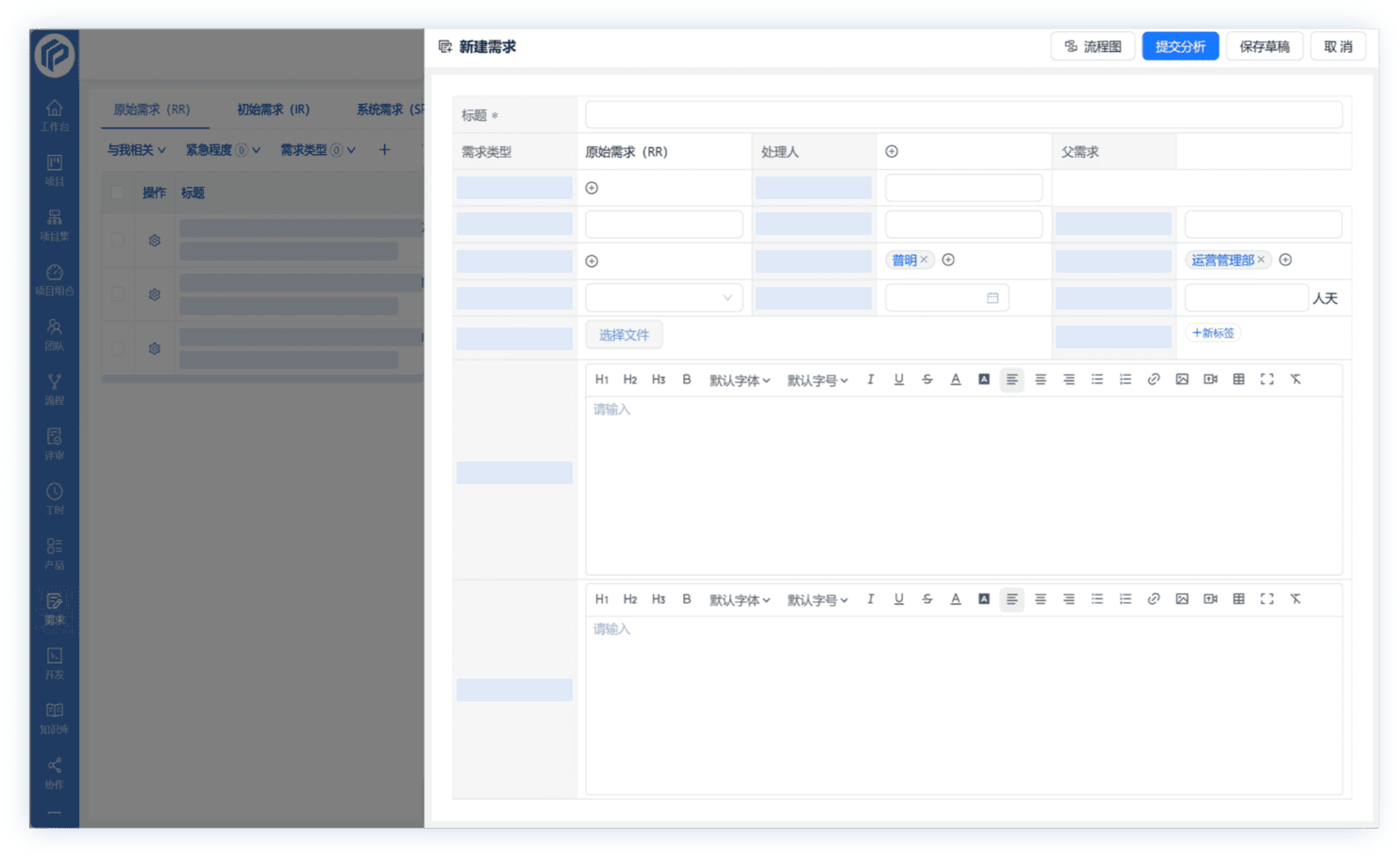Right align text in second editor toolbar

click(1068, 598)
